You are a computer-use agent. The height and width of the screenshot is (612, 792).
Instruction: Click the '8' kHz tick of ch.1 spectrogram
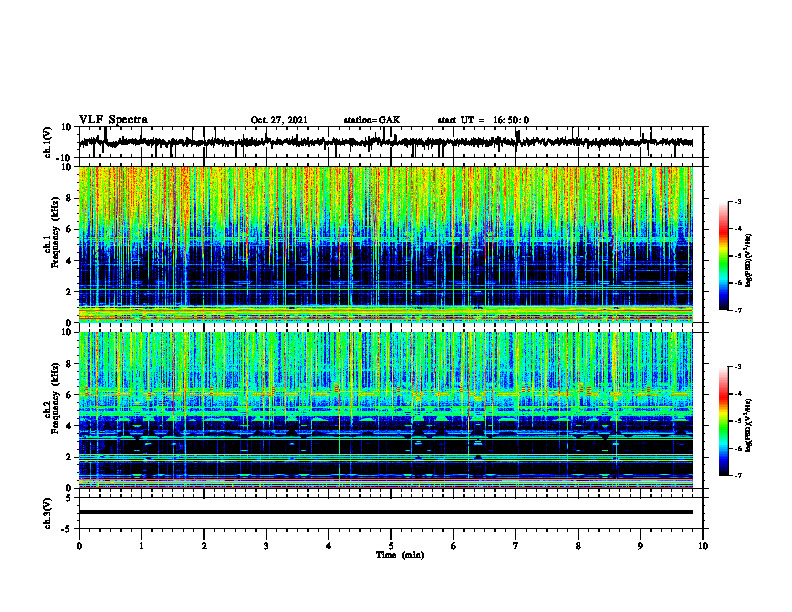(69, 198)
